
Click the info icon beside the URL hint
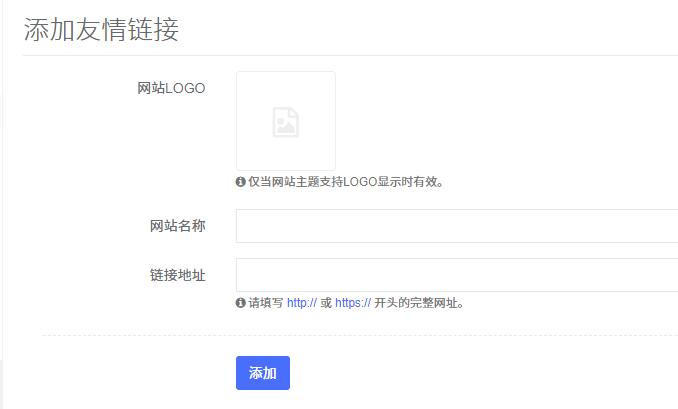click(x=241, y=303)
